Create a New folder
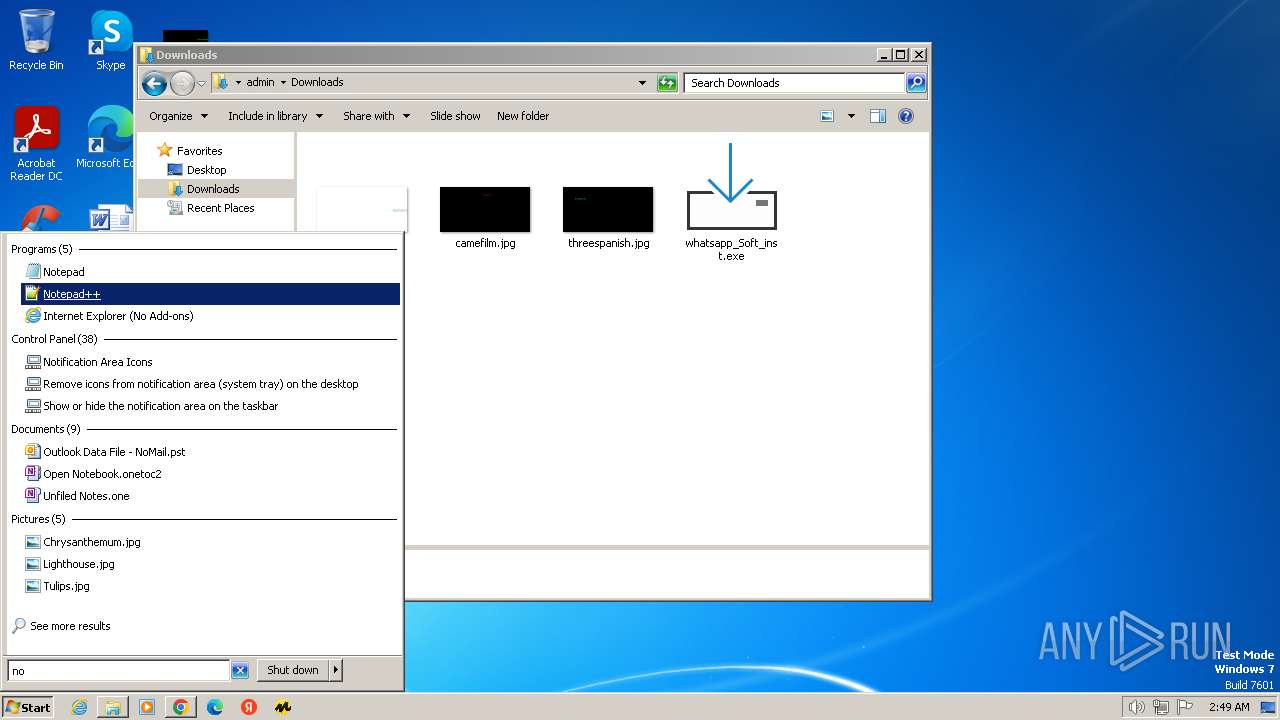Image resolution: width=1280 pixels, height=720 pixels. [523, 116]
